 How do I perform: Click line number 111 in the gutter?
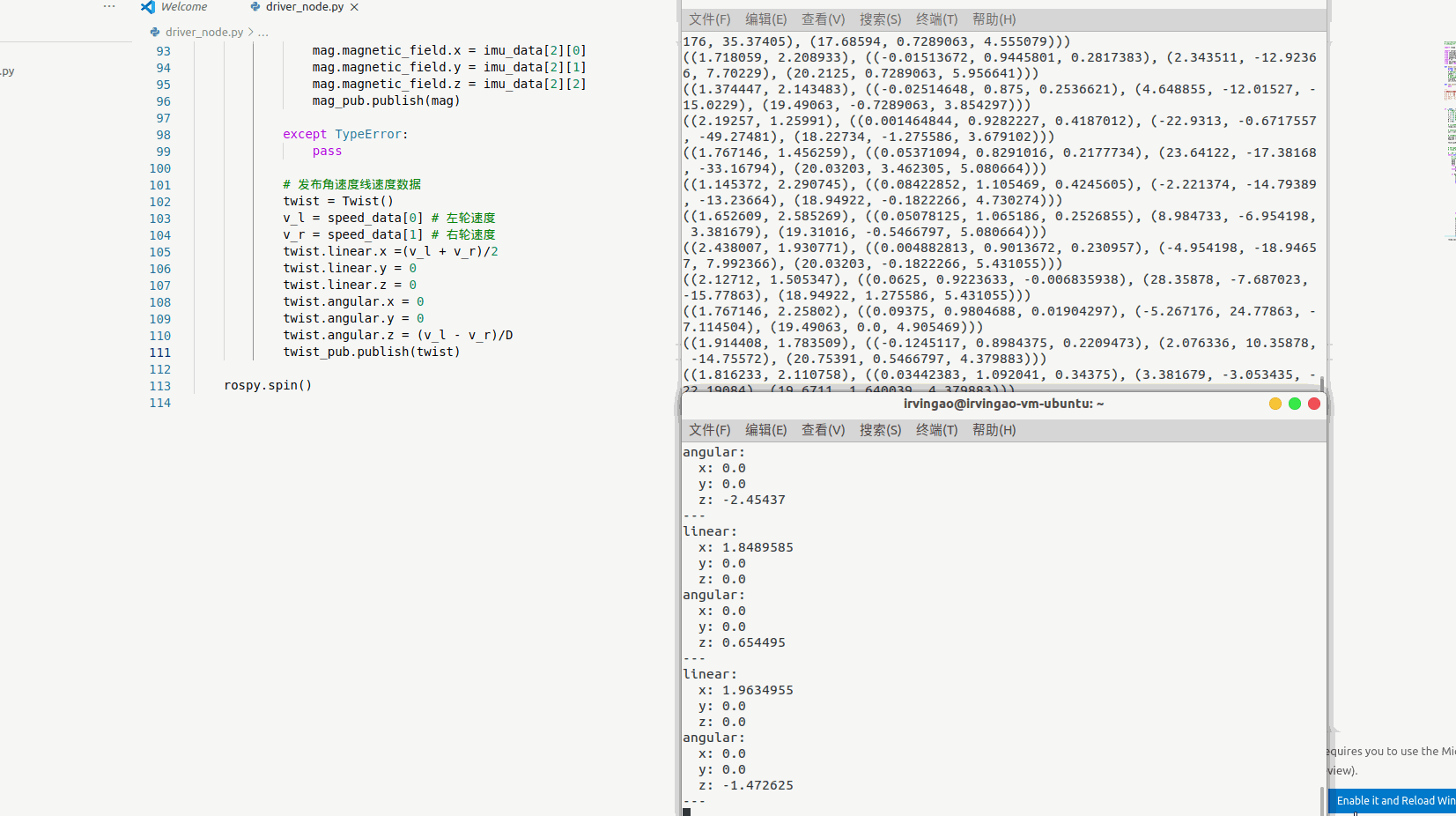pos(159,352)
